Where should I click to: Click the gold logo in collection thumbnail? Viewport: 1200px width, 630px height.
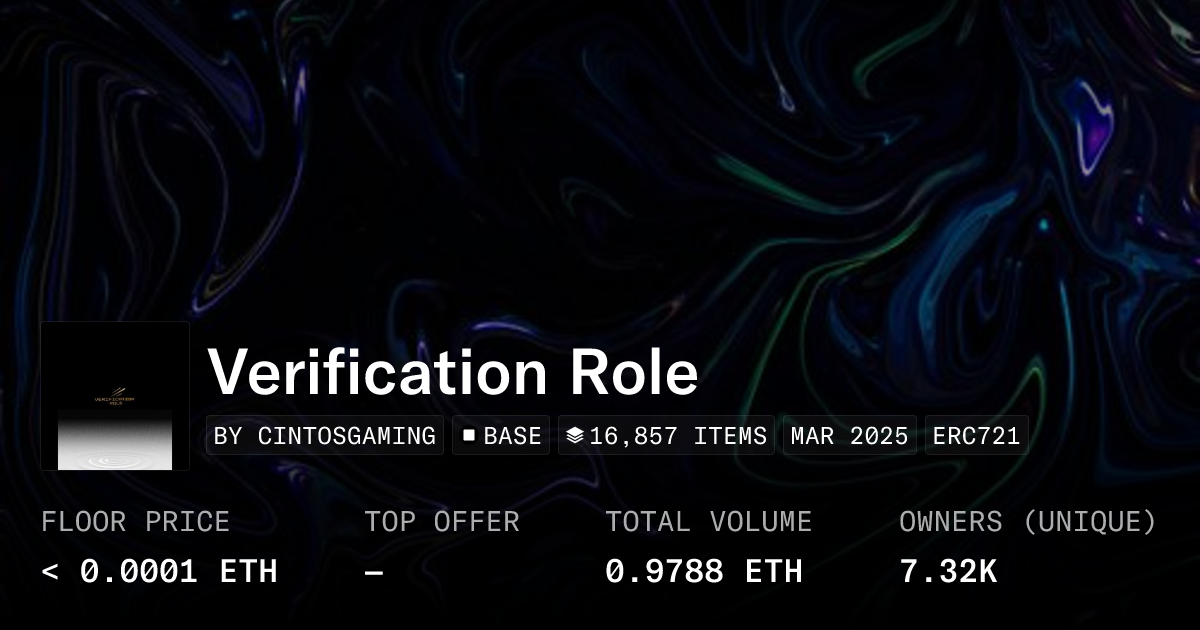point(115,393)
